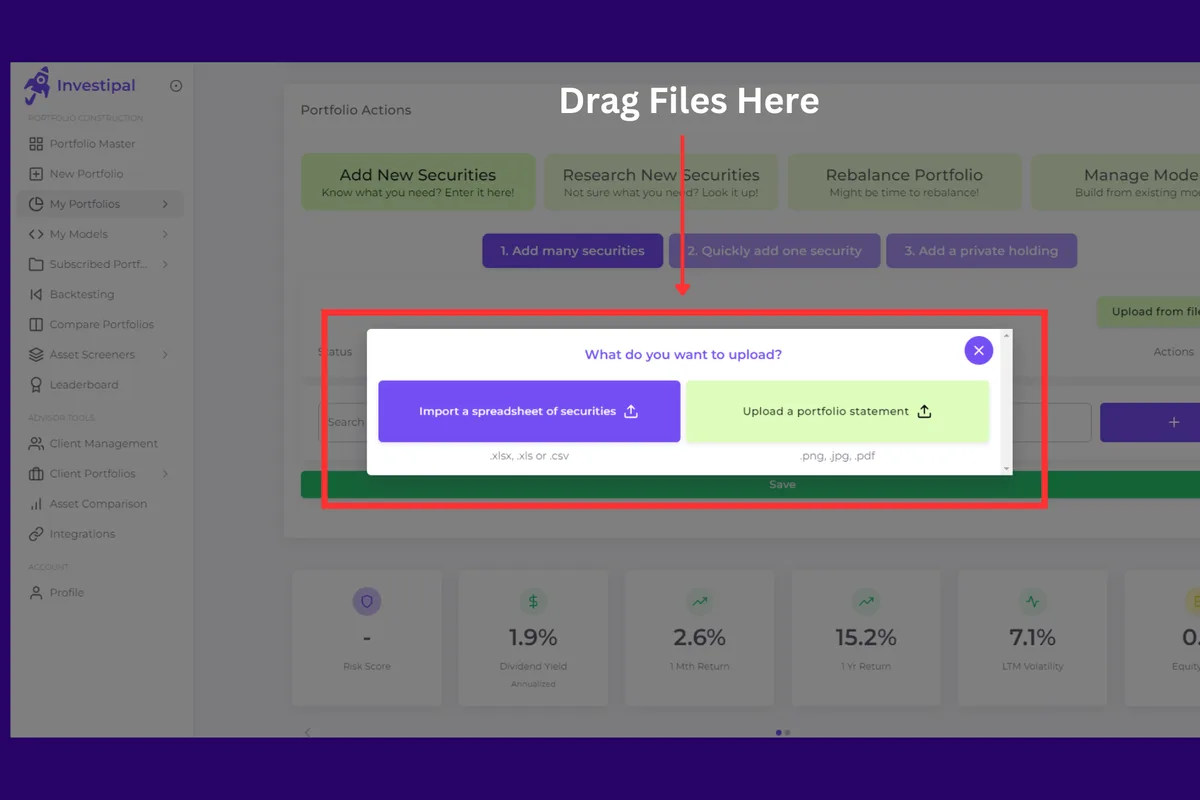Select the Client Management people icon
The image size is (1200, 800).
(x=34, y=443)
